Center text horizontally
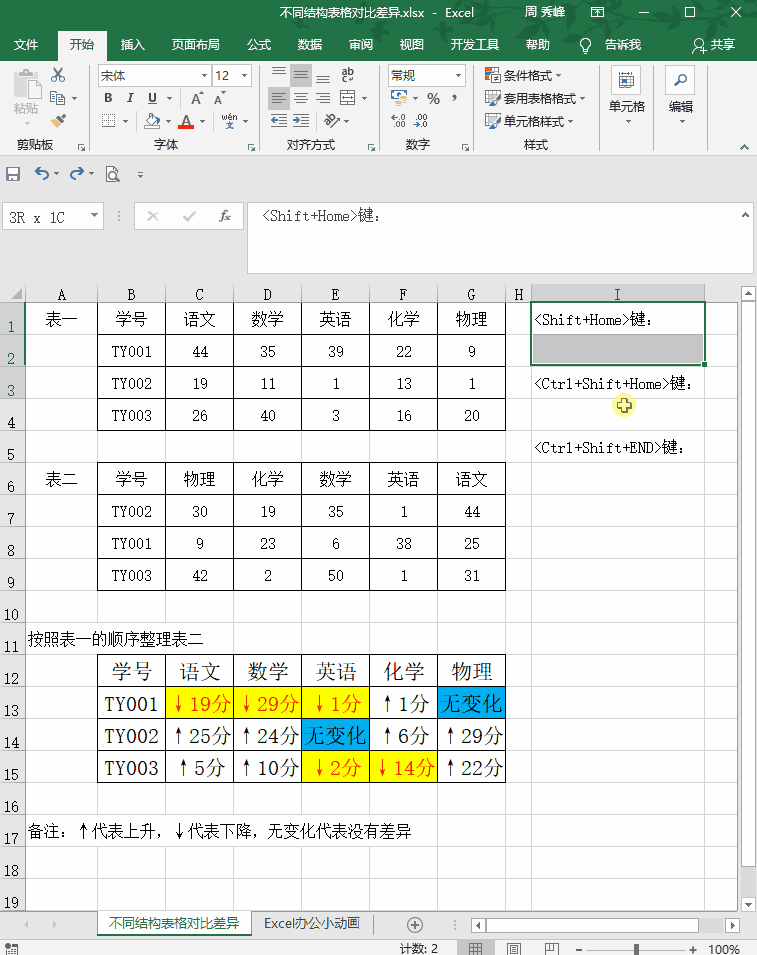This screenshot has height=955, width=757. pos(301,97)
